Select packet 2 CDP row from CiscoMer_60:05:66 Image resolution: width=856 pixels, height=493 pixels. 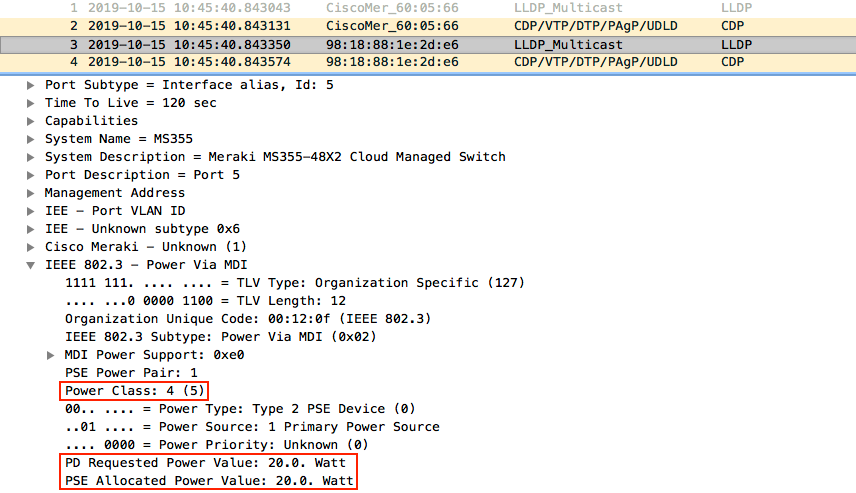point(400,26)
